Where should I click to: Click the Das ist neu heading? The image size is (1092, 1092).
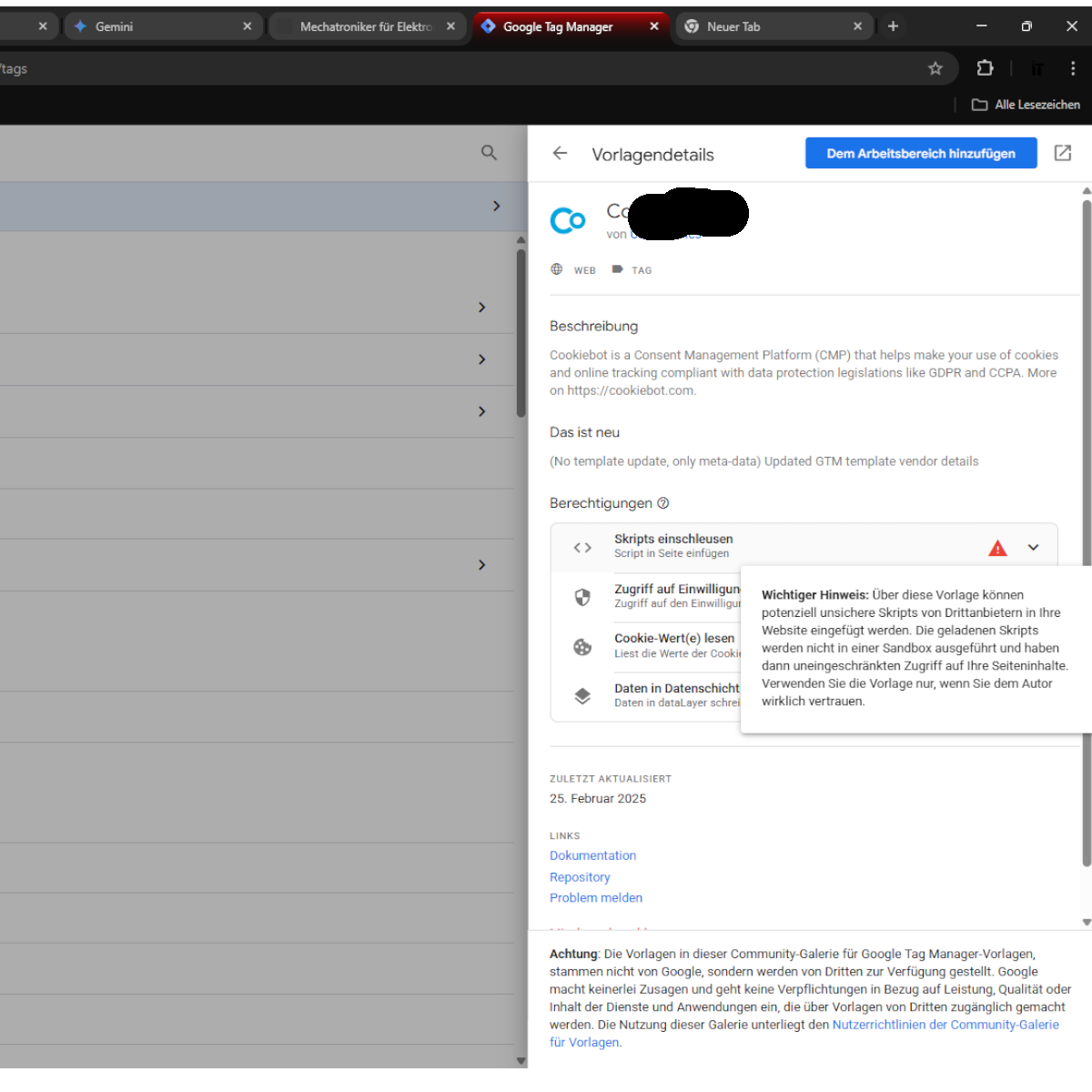coord(584,432)
